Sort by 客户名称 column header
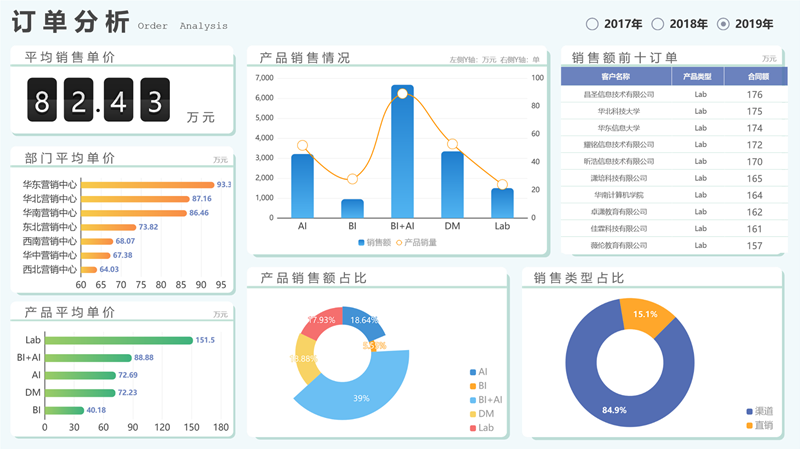 click(616, 76)
